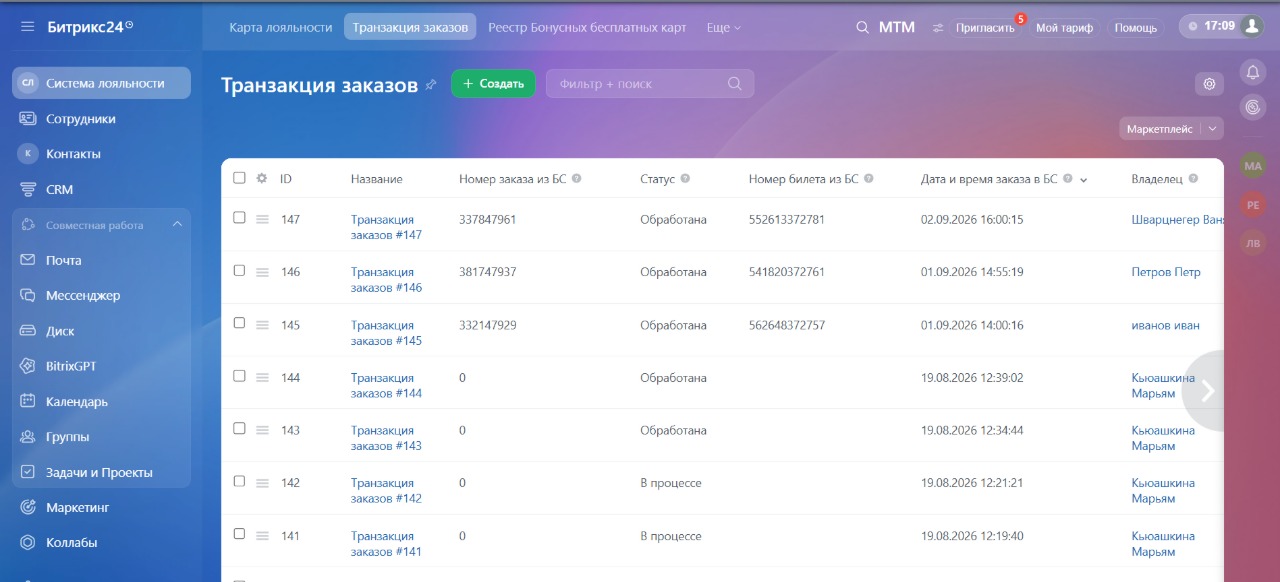This screenshot has height=582, width=1280.
Task: Select the checkbox for row ID 142
Action: (x=239, y=481)
